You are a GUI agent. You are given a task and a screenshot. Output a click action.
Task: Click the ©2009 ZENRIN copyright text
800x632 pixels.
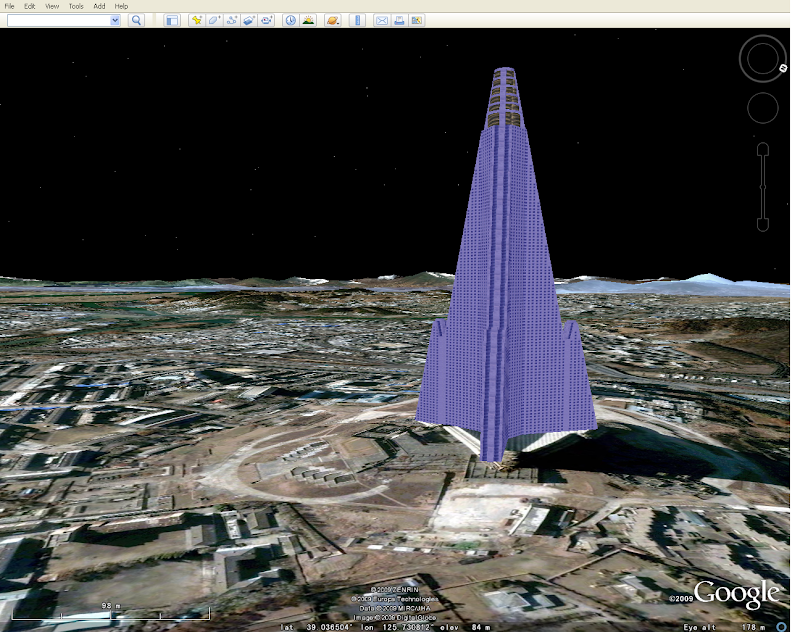tap(394, 590)
